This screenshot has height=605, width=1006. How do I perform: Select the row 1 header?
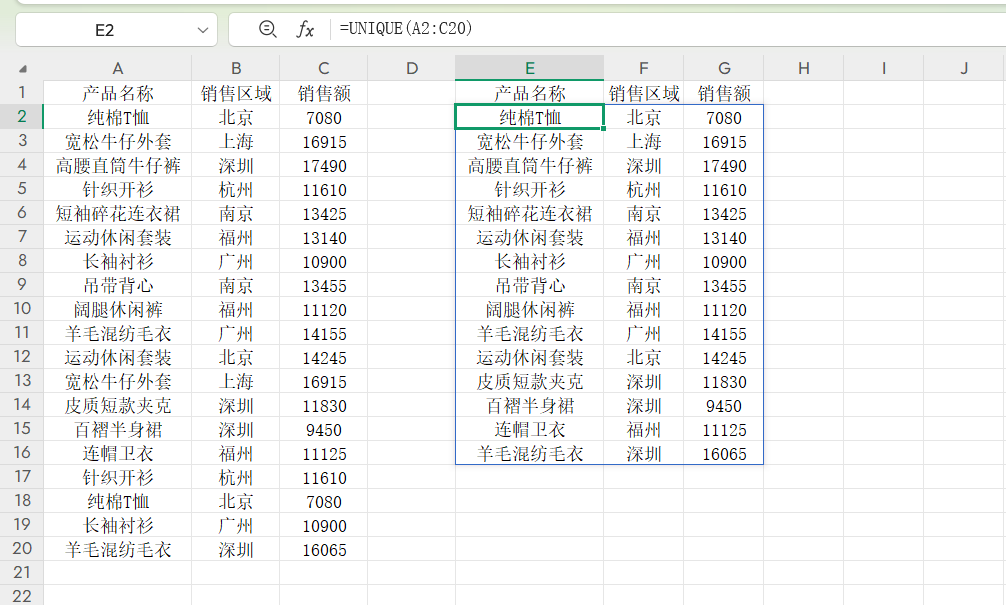pyautogui.click(x=22, y=93)
